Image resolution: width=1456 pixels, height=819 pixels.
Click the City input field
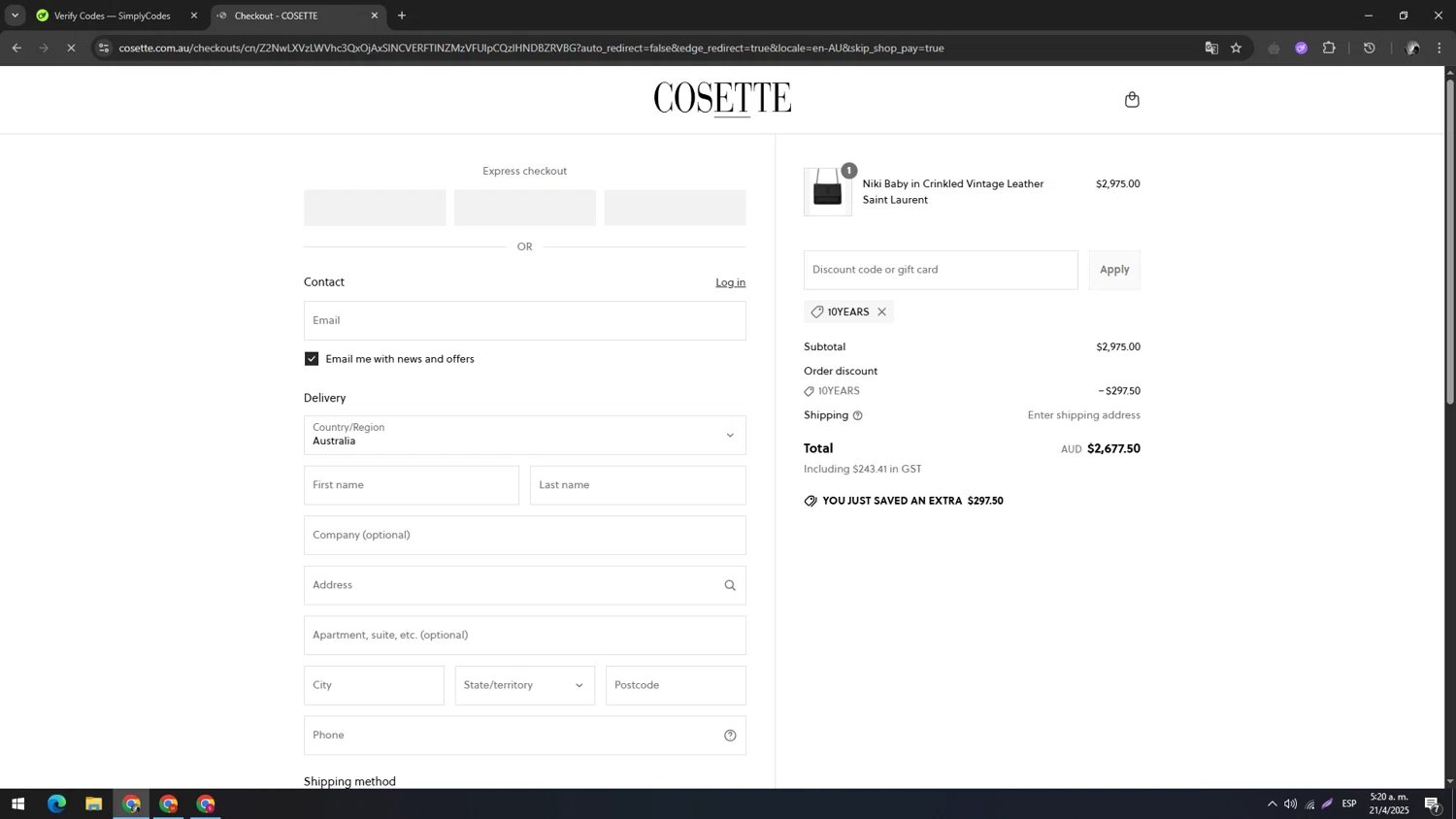point(374,685)
